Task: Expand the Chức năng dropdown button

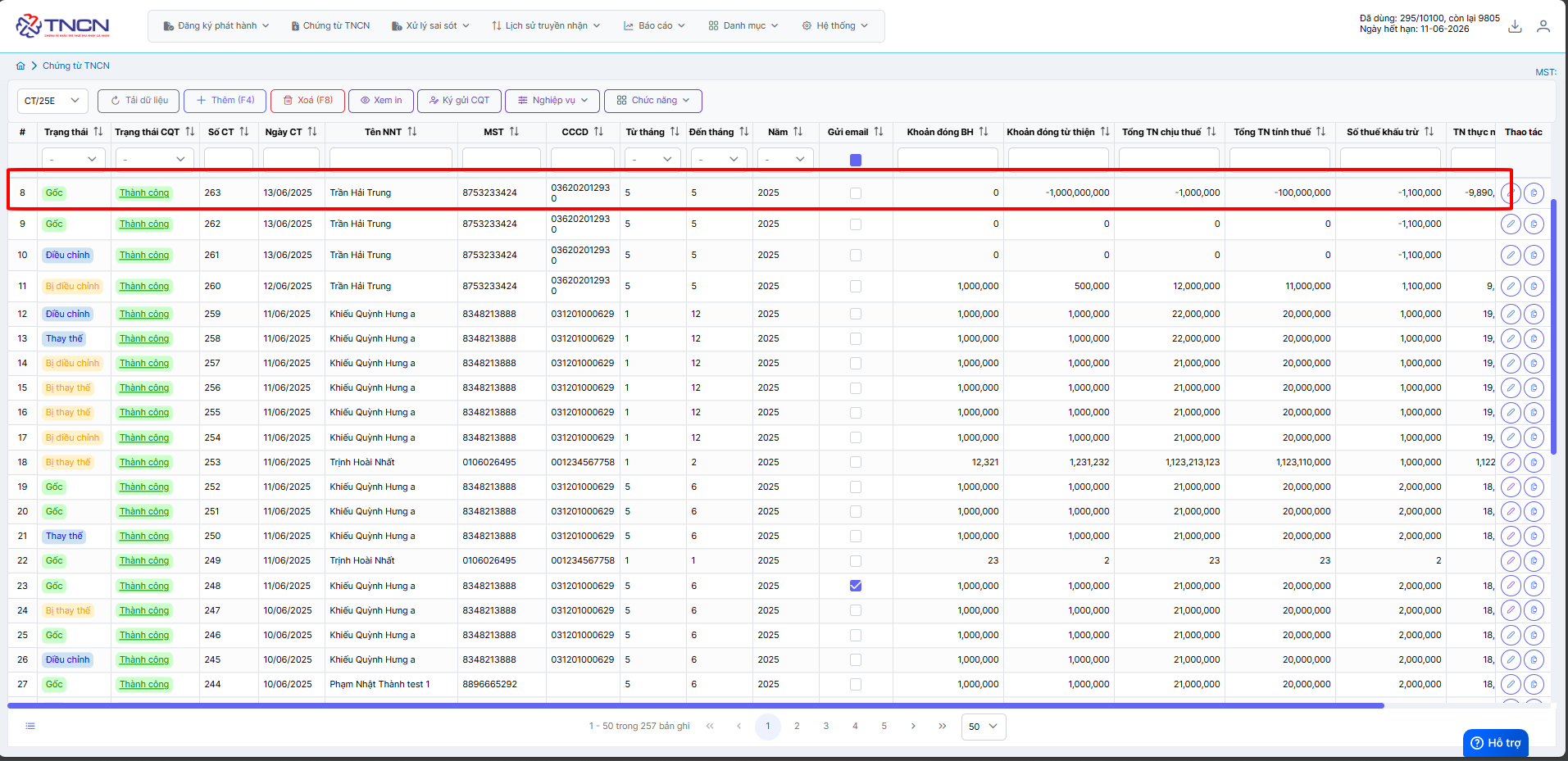Action: pyautogui.click(x=653, y=101)
